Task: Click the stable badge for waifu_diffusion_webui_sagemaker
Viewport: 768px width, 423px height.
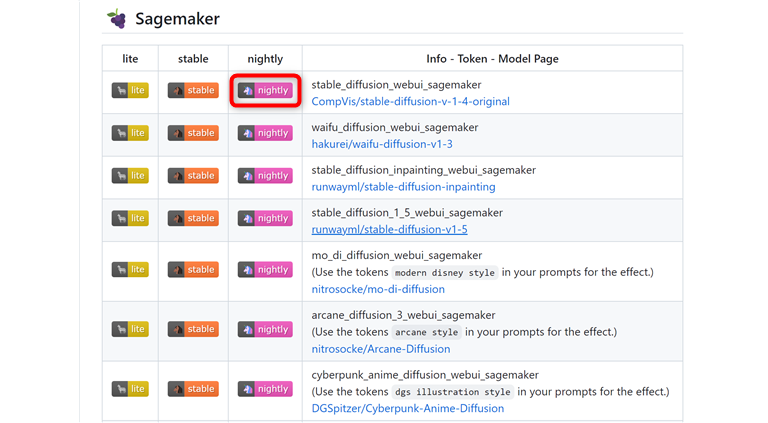Action: click(x=193, y=133)
